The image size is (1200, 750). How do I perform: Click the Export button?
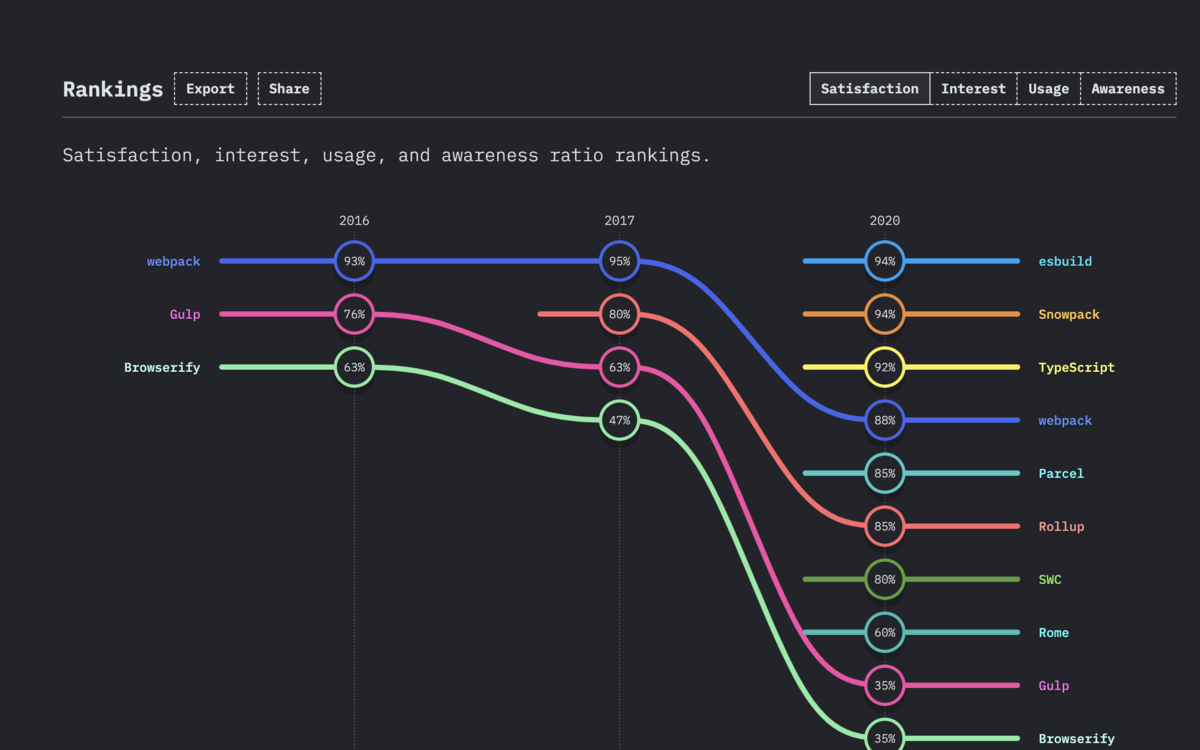210,88
